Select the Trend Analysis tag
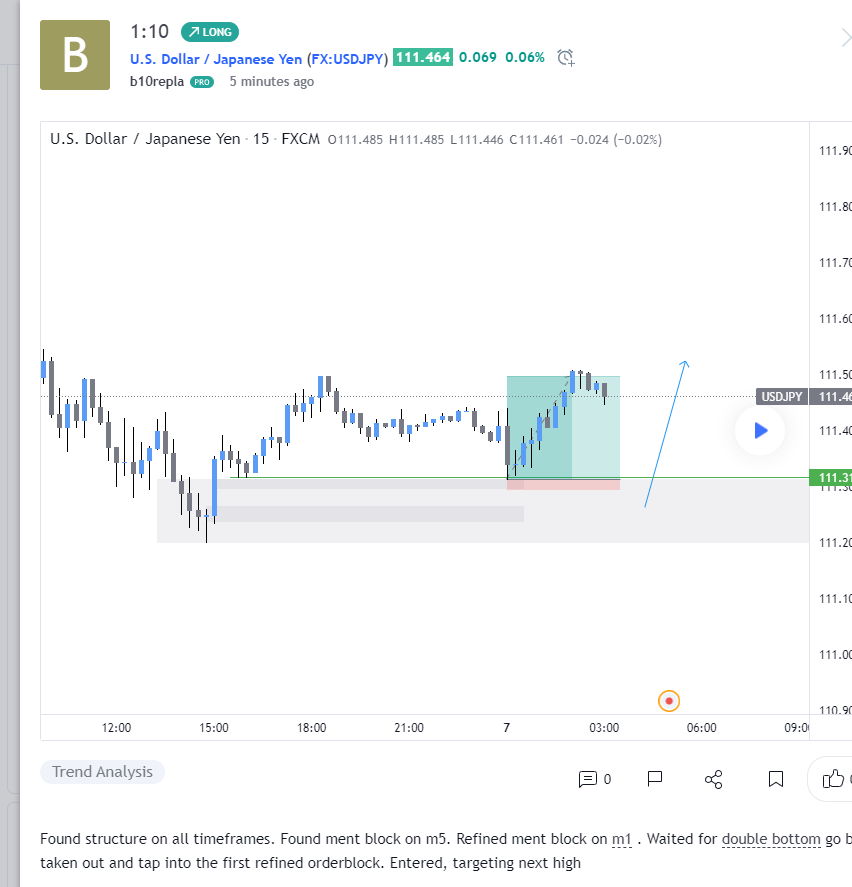The width and height of the screenshot is (852, 887). click(102, 772)
